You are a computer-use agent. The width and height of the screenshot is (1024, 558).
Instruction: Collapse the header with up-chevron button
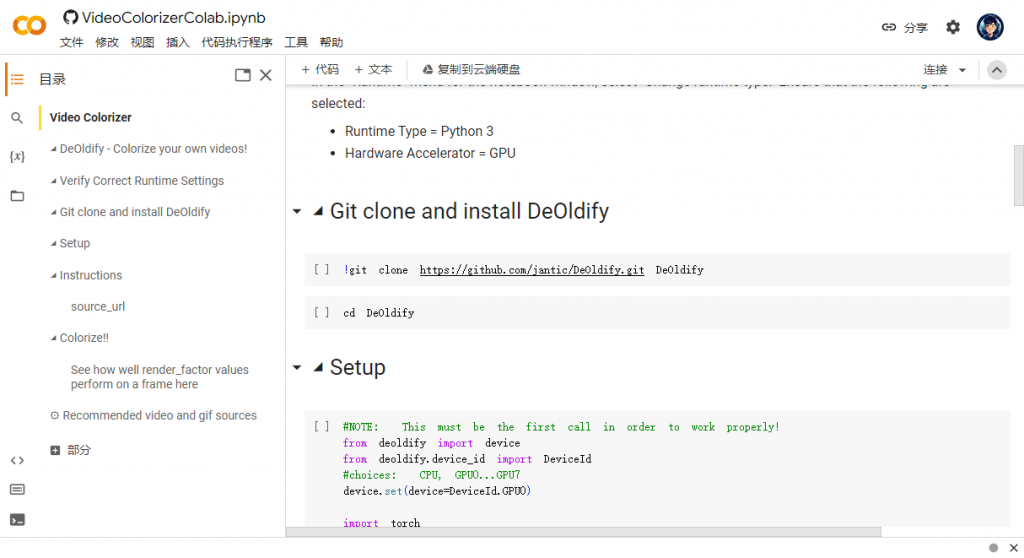click(x=997, y=70)
